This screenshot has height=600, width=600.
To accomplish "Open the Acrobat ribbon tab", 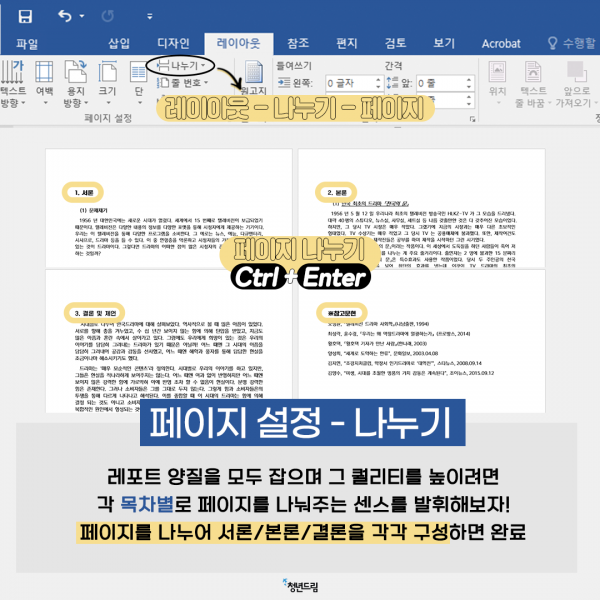I will coord(501,44).
